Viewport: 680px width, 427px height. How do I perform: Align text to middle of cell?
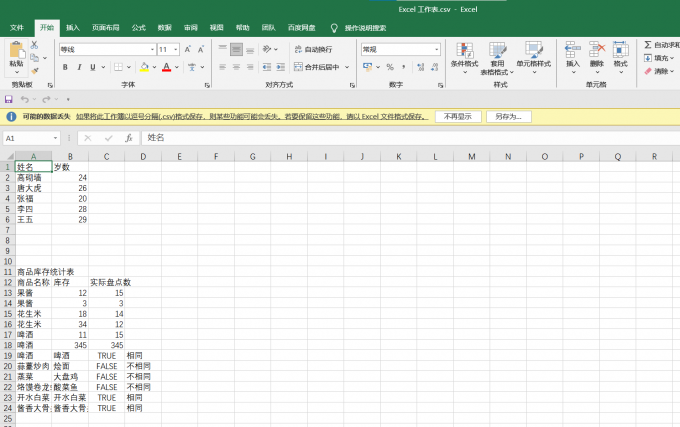pos(236,49)
